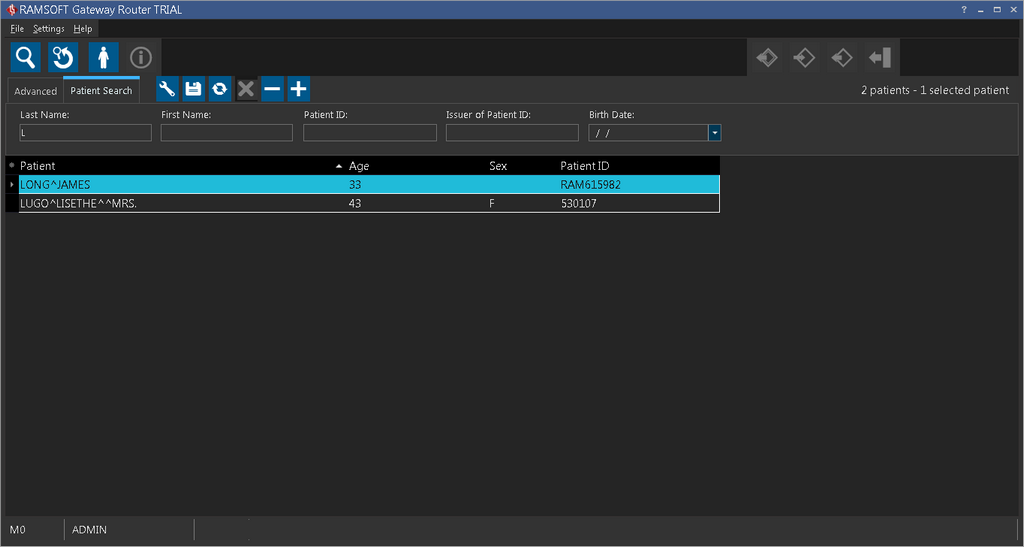Switch to the Advanced tab

(x=36, y=91)
